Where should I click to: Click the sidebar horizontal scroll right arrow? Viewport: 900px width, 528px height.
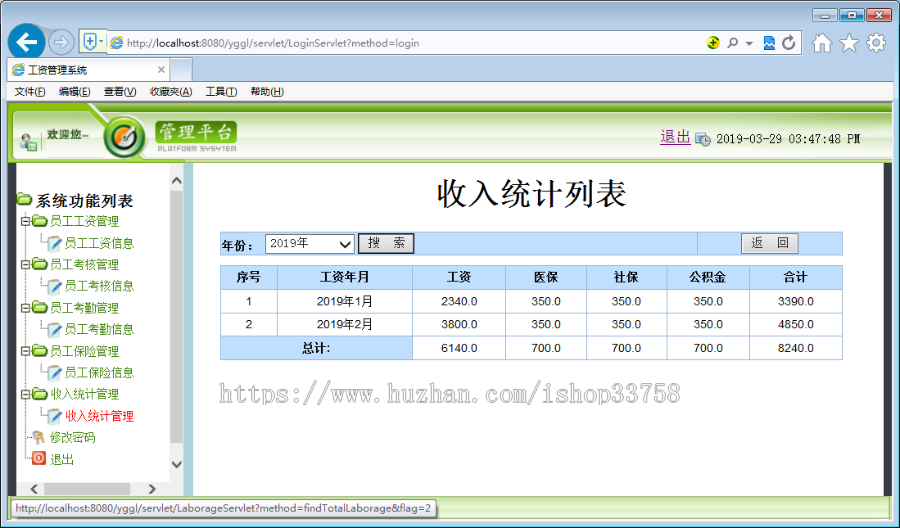pyautogui.click(x=152, y=489)
